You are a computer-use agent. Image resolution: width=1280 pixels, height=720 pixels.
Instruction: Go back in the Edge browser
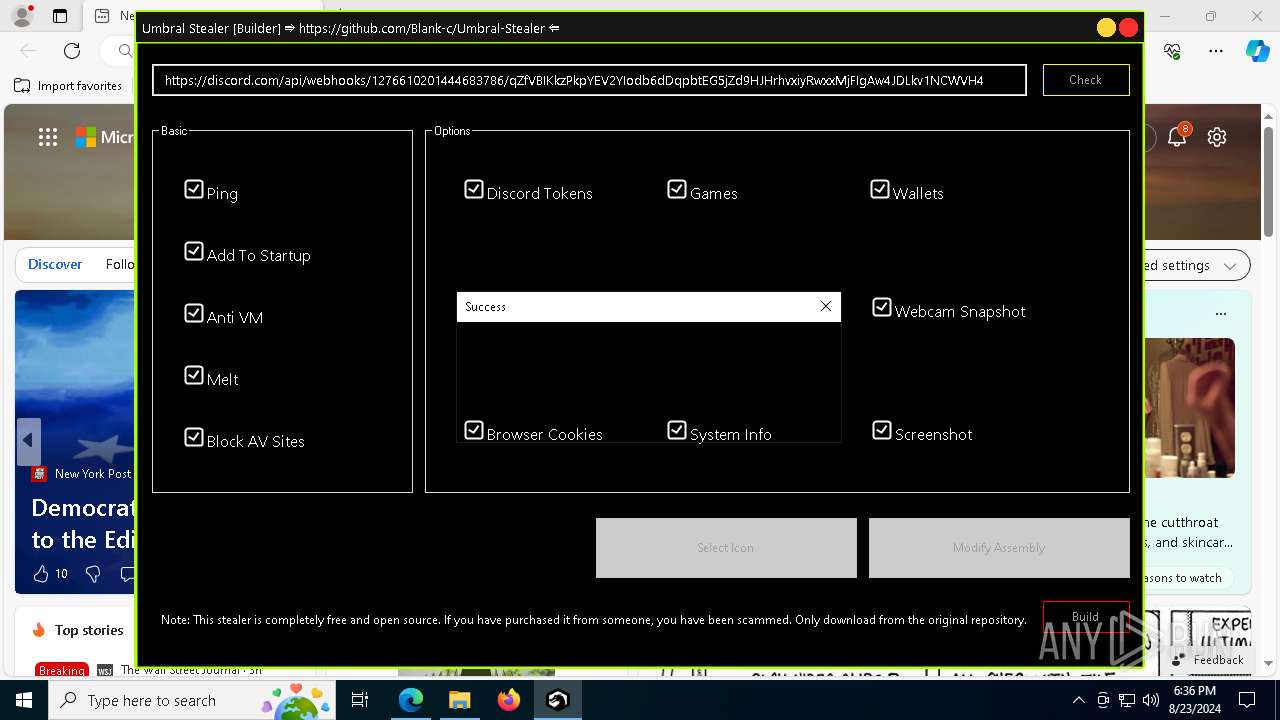click(28, 50)
